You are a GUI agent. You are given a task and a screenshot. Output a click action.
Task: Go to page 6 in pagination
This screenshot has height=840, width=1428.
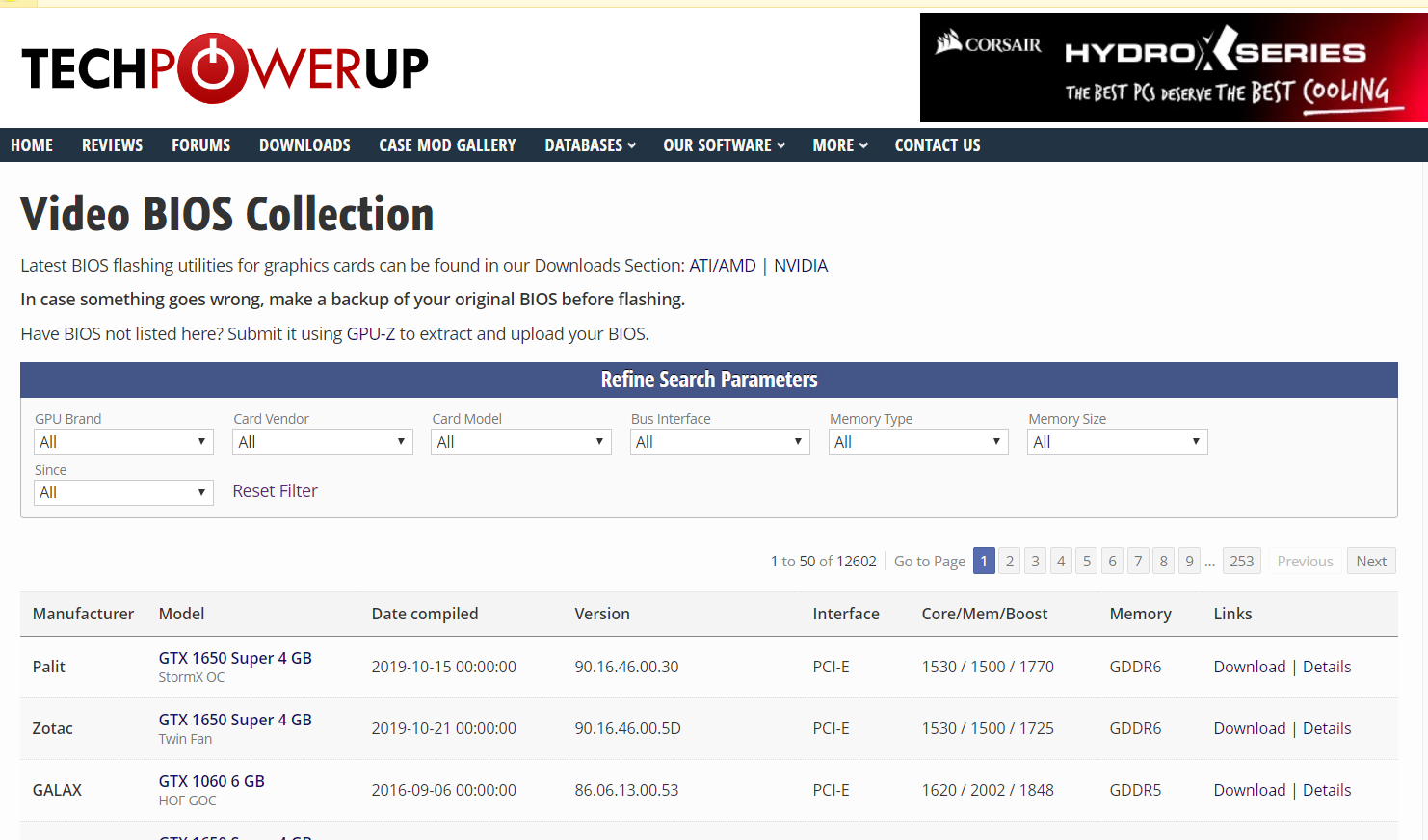[1113, 561]
